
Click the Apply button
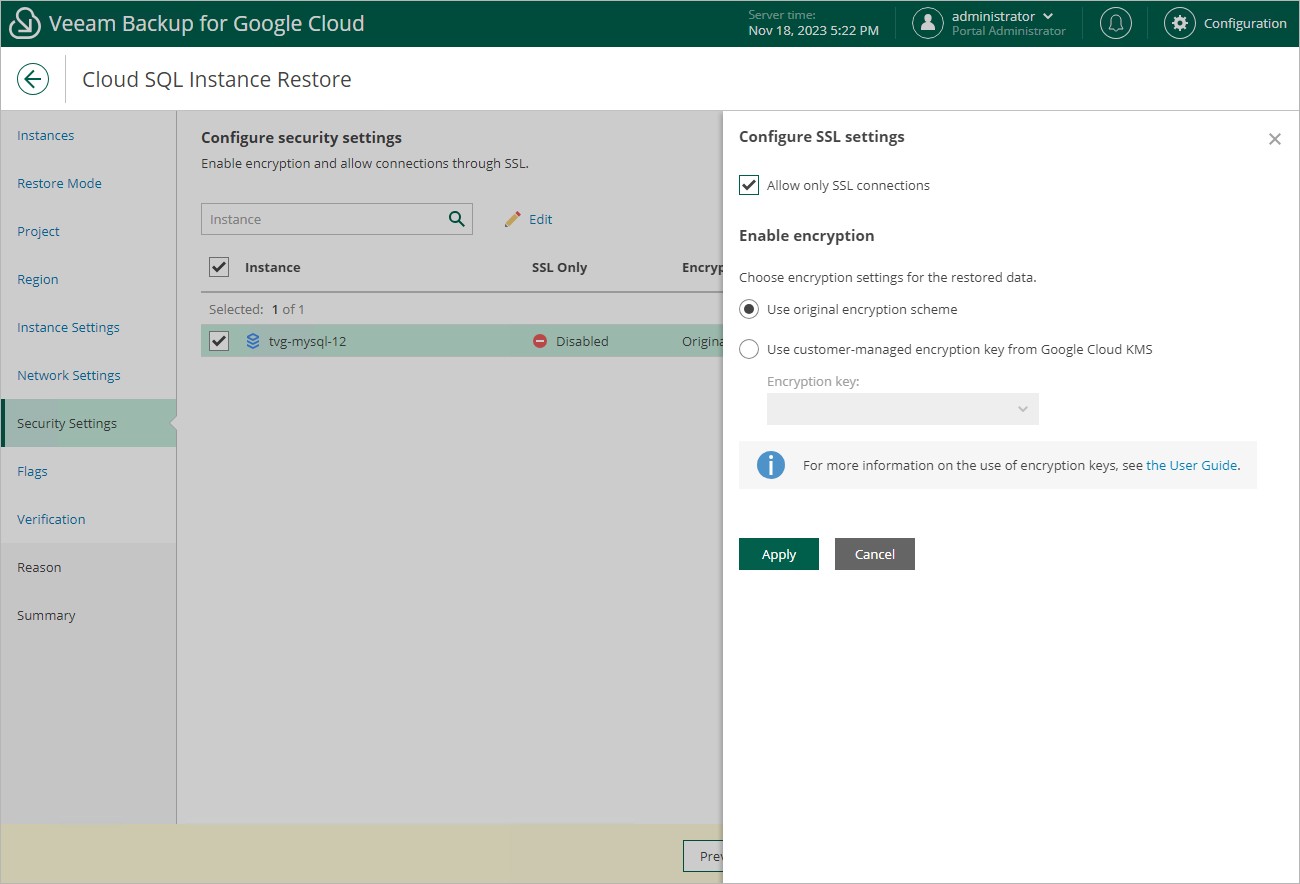tap(779, 554)
